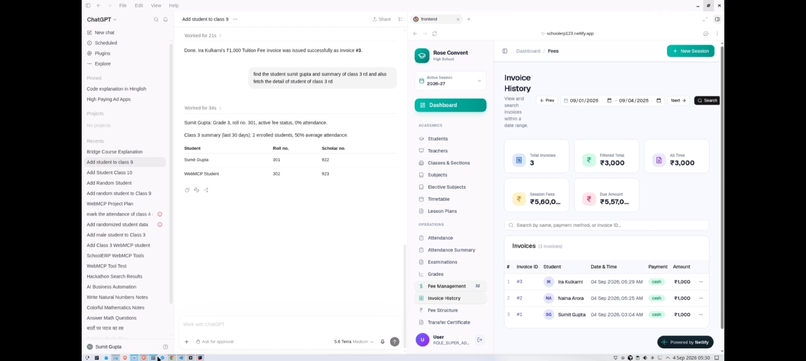The width and height of the screenshot is (806, 361).
Task: Open recent chat Hackathon Search Results
Action: (115, 276)
